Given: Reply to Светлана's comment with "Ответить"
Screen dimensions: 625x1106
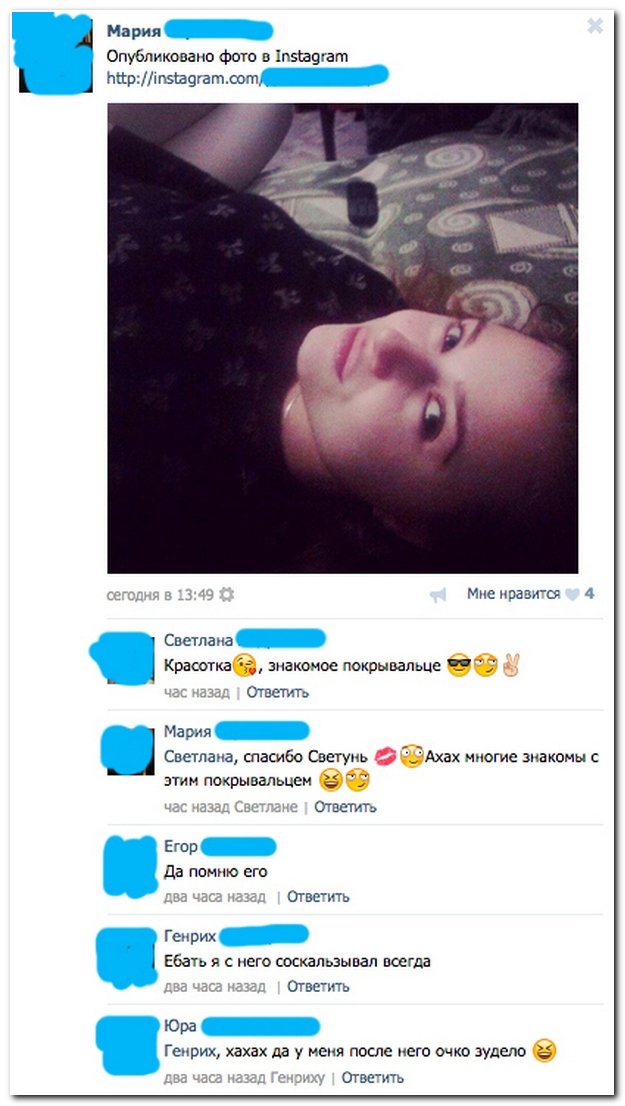Looking at the screenshot, I should pos(277,692).
